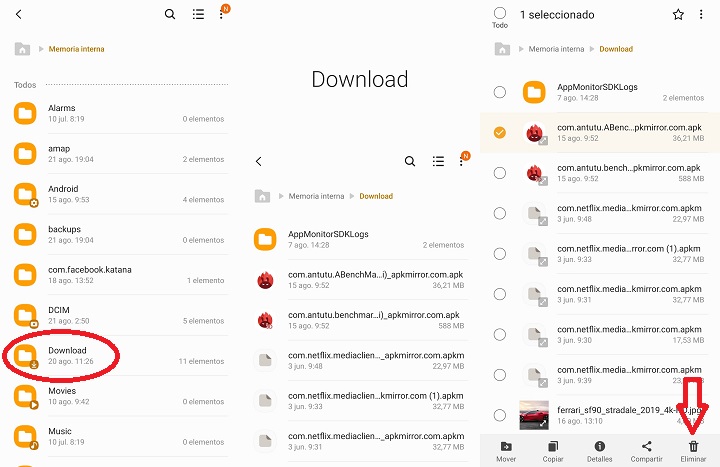Open com.netflix.mediaclien..._apkmirror.com.apkm 22,97 MB file
Viewport: 720px width, 467px height.
point(360,360)
